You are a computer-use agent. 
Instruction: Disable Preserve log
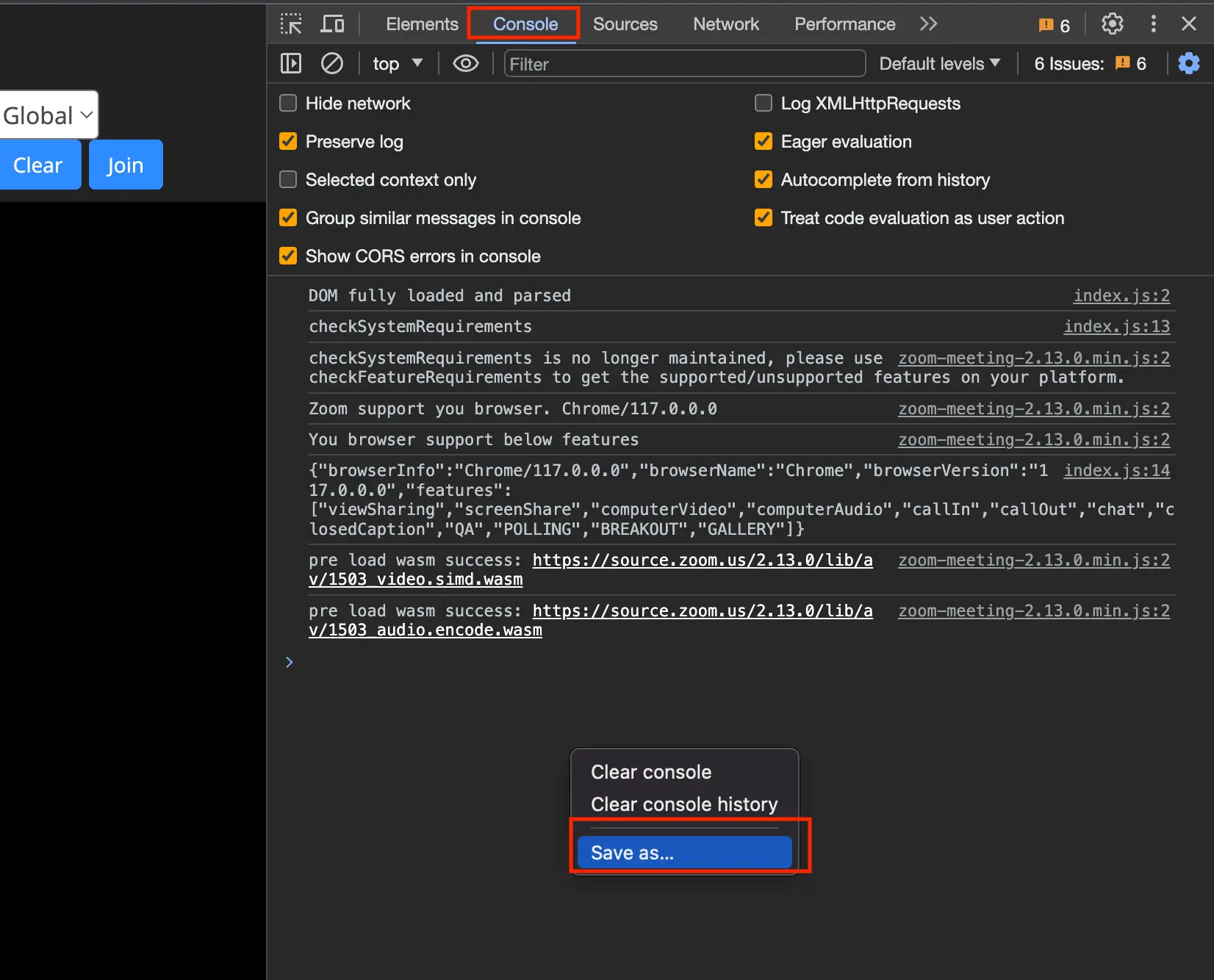(x=287, y=141)
